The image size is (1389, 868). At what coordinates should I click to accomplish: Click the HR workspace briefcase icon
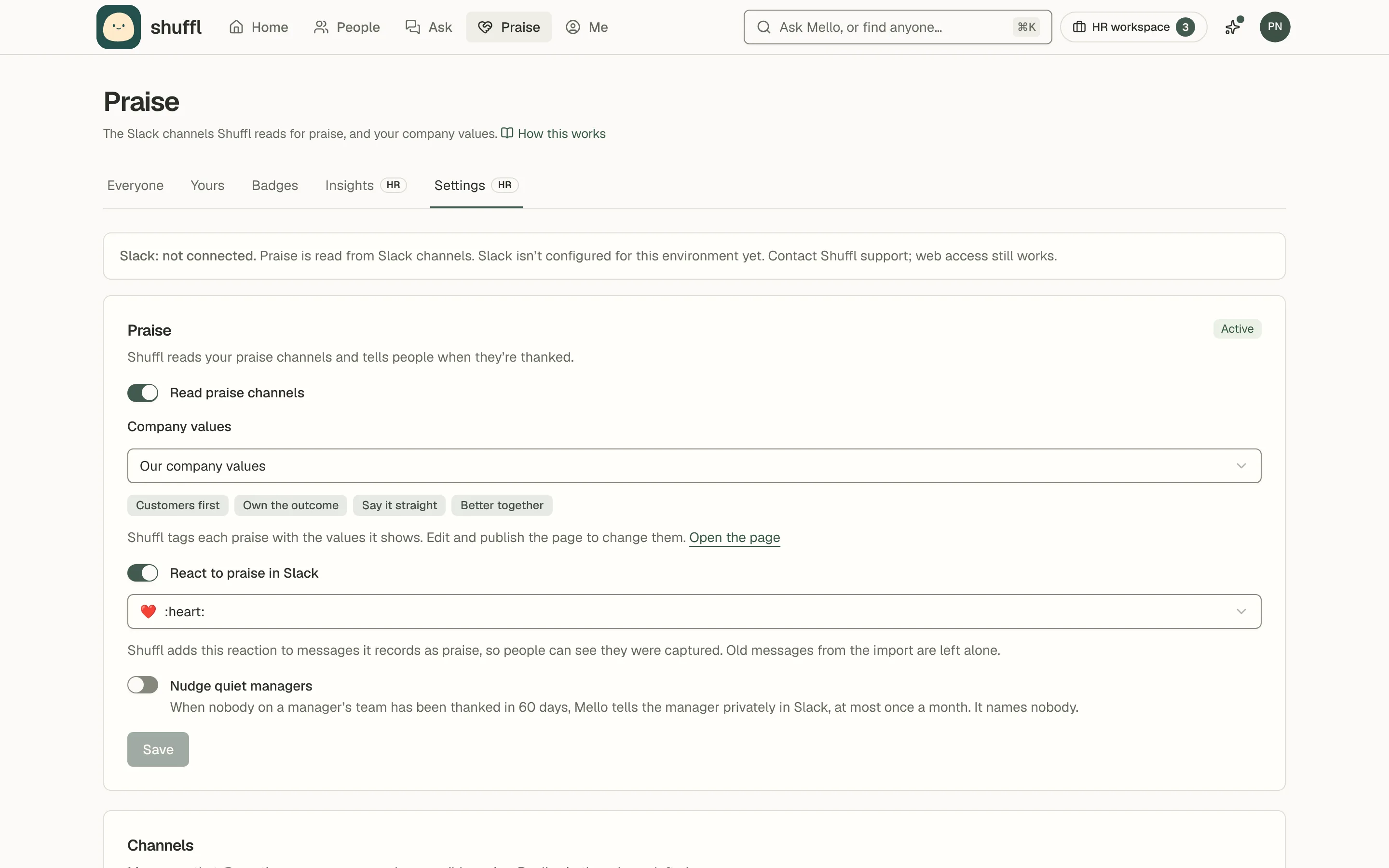point(1079,27)
